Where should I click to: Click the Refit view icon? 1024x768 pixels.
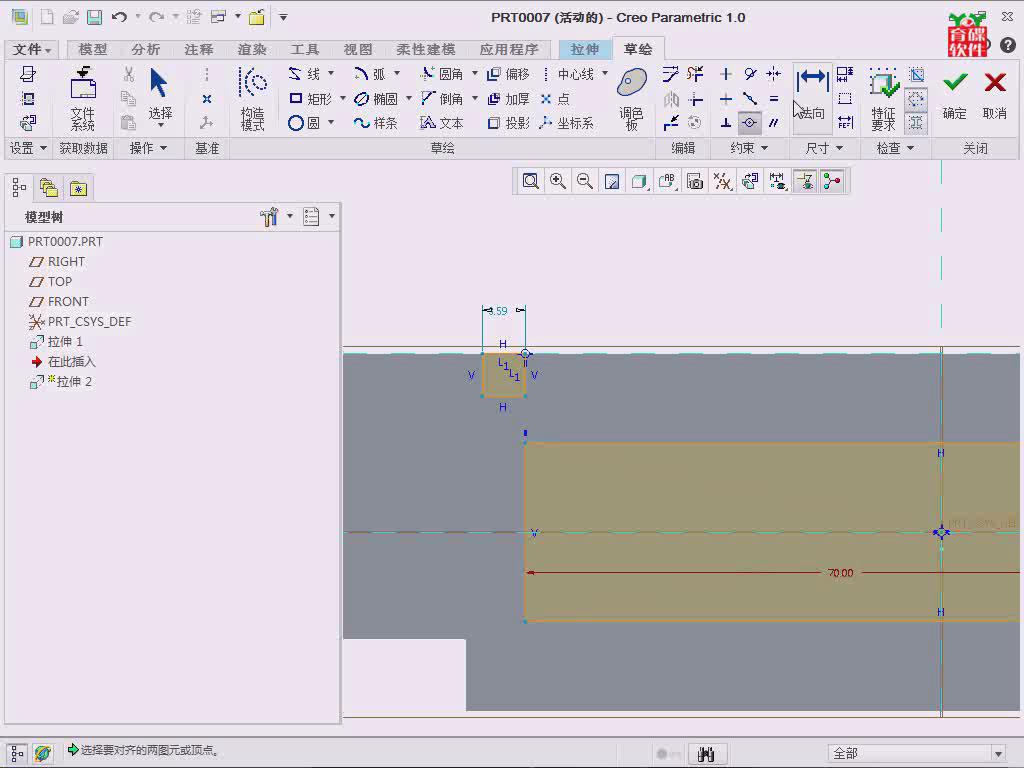(x=530, y=181)
